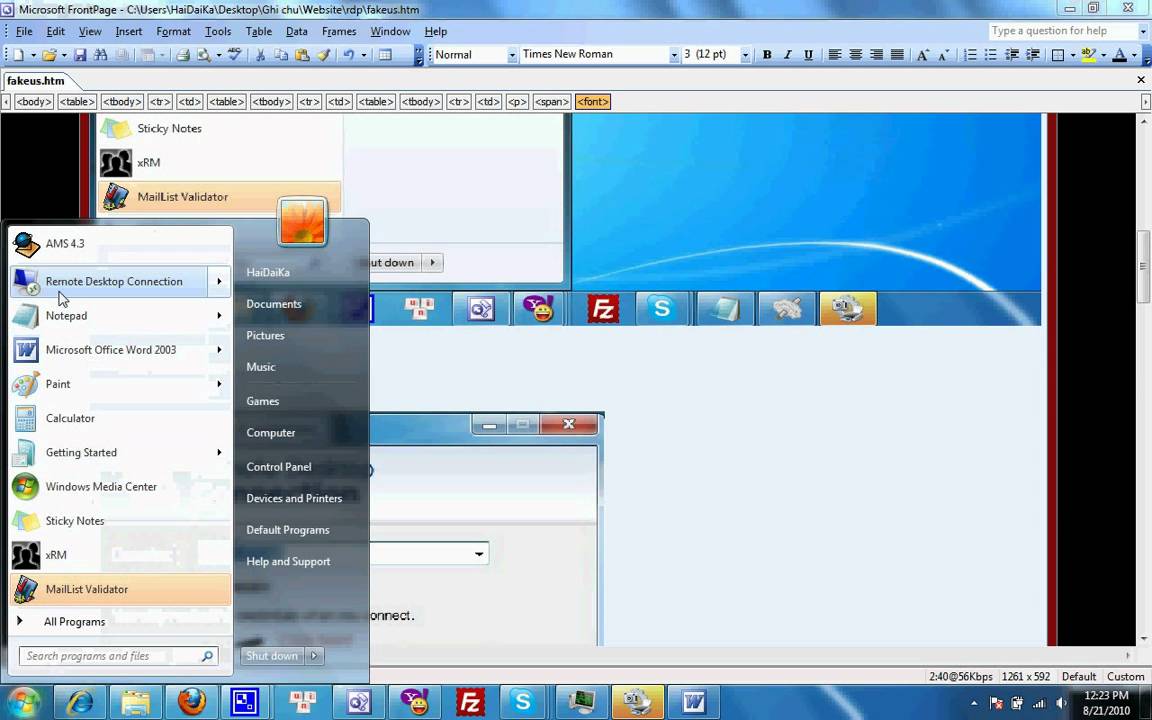
Task: Undo the last action
Action: [349, 55]
